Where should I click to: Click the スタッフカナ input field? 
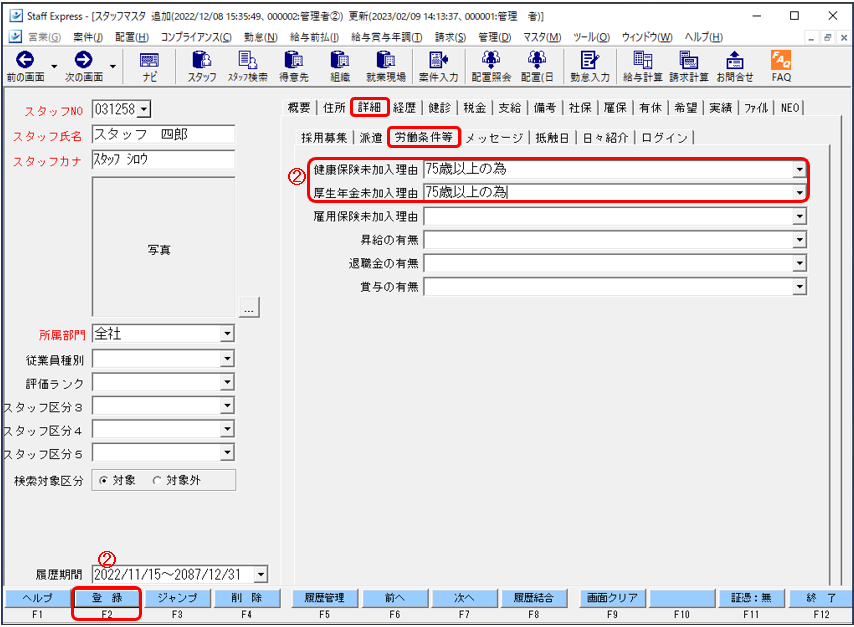coord(163,159)
